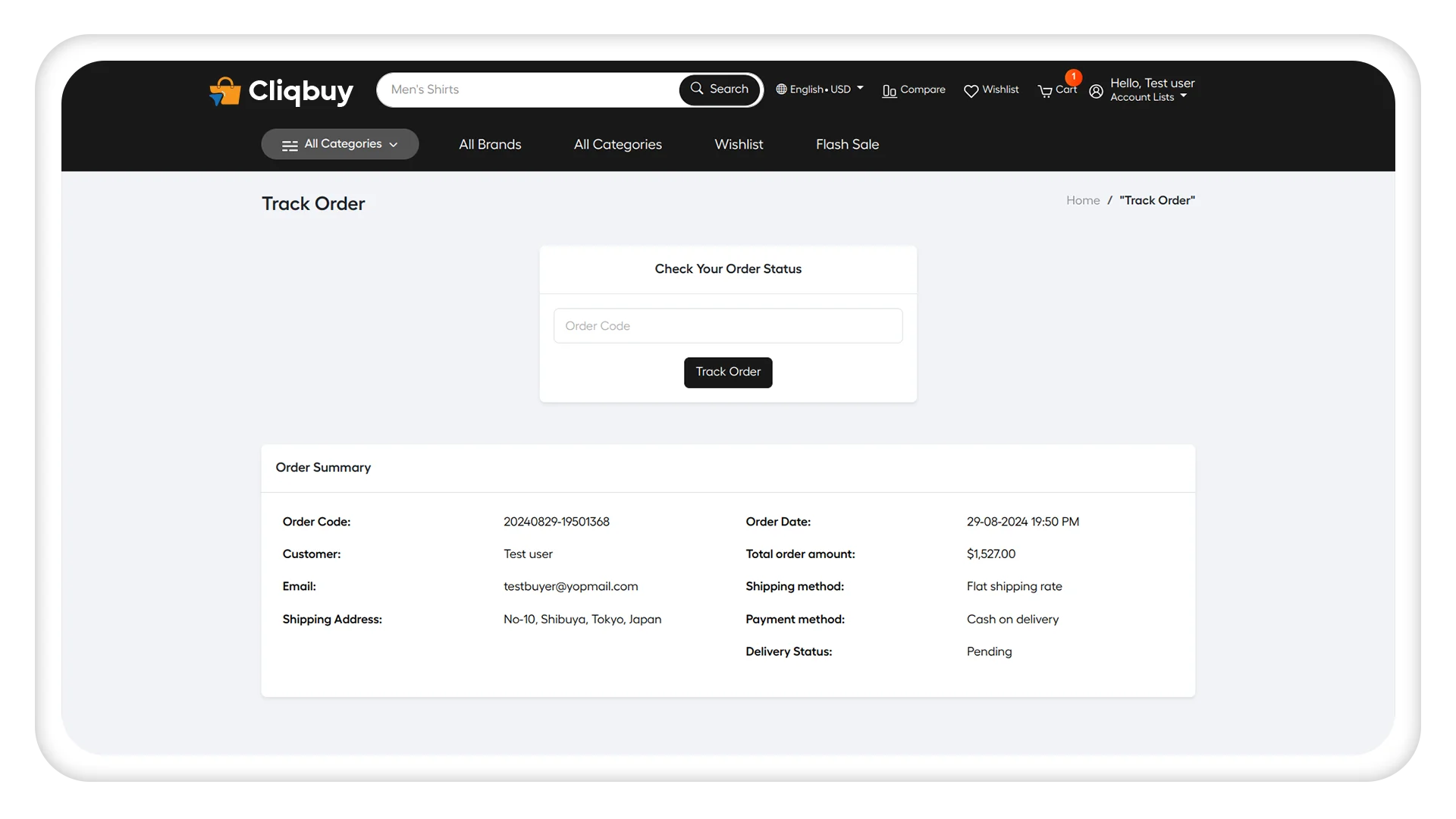Expand the English USD language dropdown
The height and width of the screenshot is (819, 1456).
819,89
